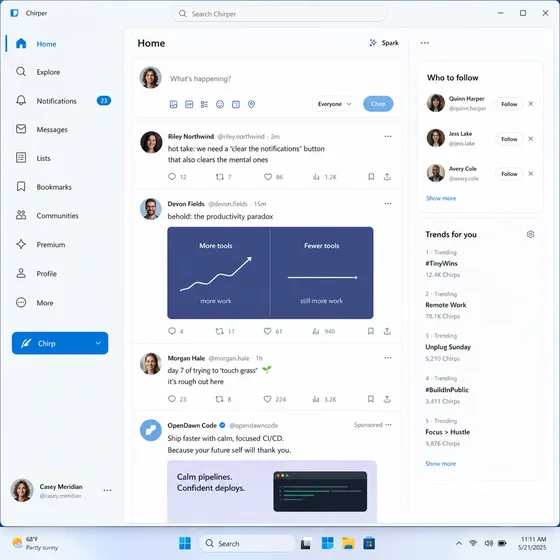Open more options on OpenDawn Code ad

[x=389, y=425]
